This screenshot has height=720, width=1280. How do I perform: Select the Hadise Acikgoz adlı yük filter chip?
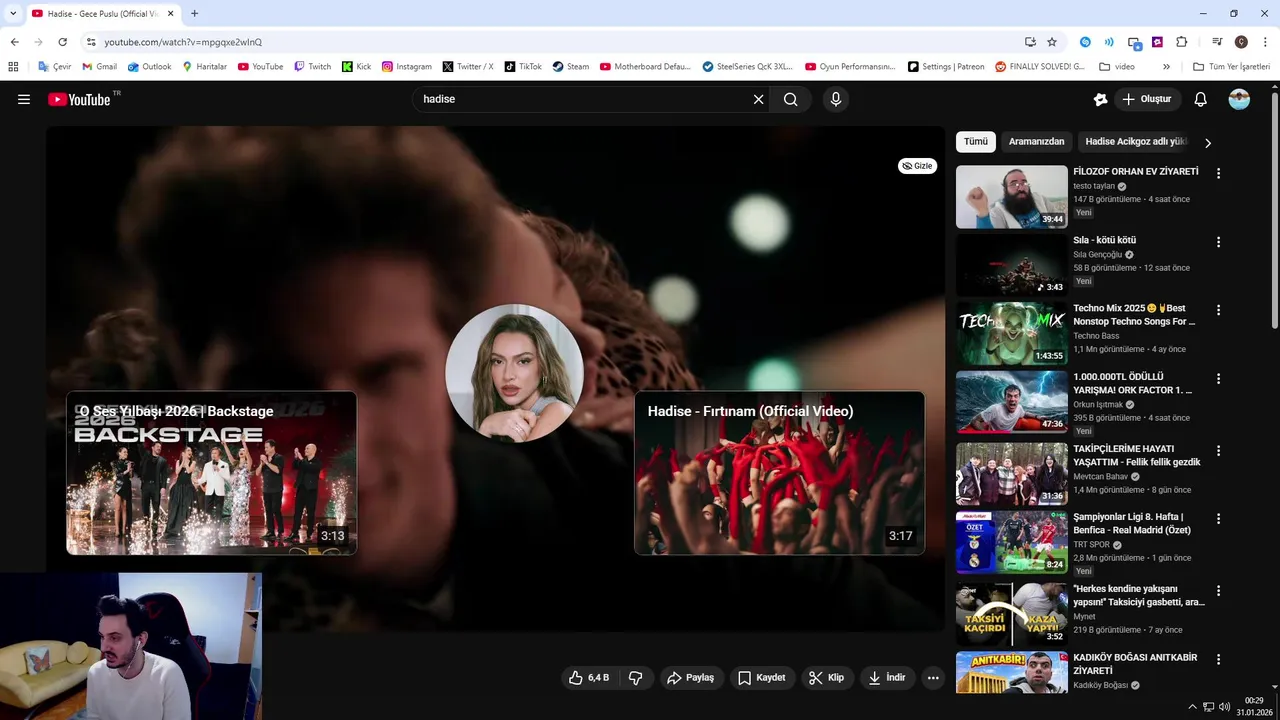1135,142
